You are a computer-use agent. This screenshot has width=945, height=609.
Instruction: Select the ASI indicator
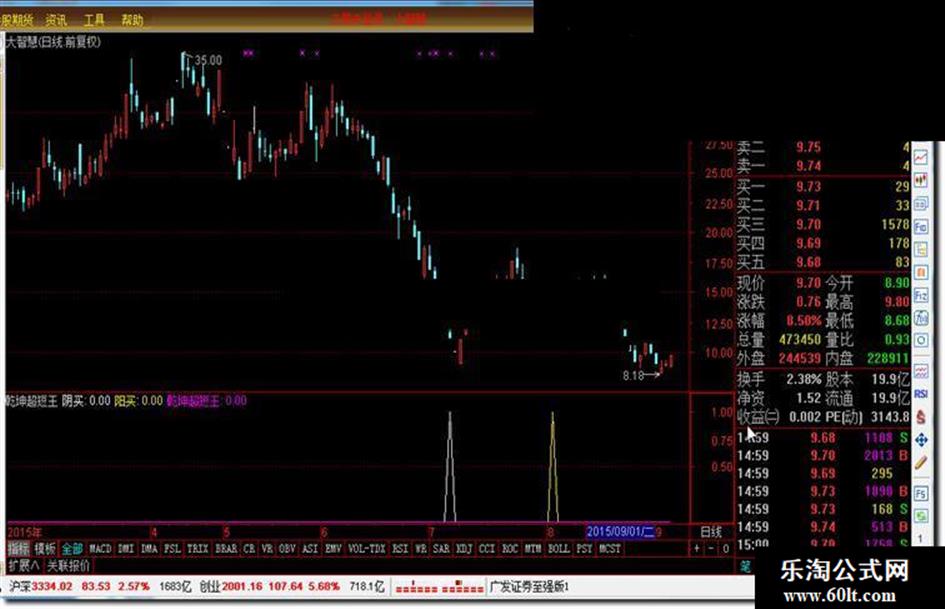tap(310, 549)
